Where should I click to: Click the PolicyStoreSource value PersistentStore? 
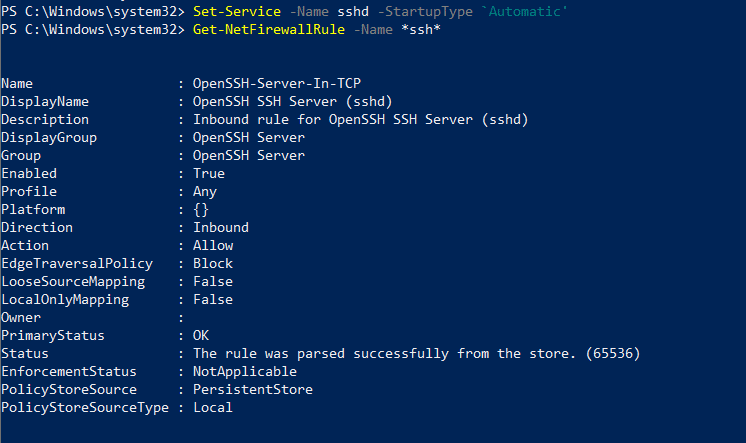point(253,390)
